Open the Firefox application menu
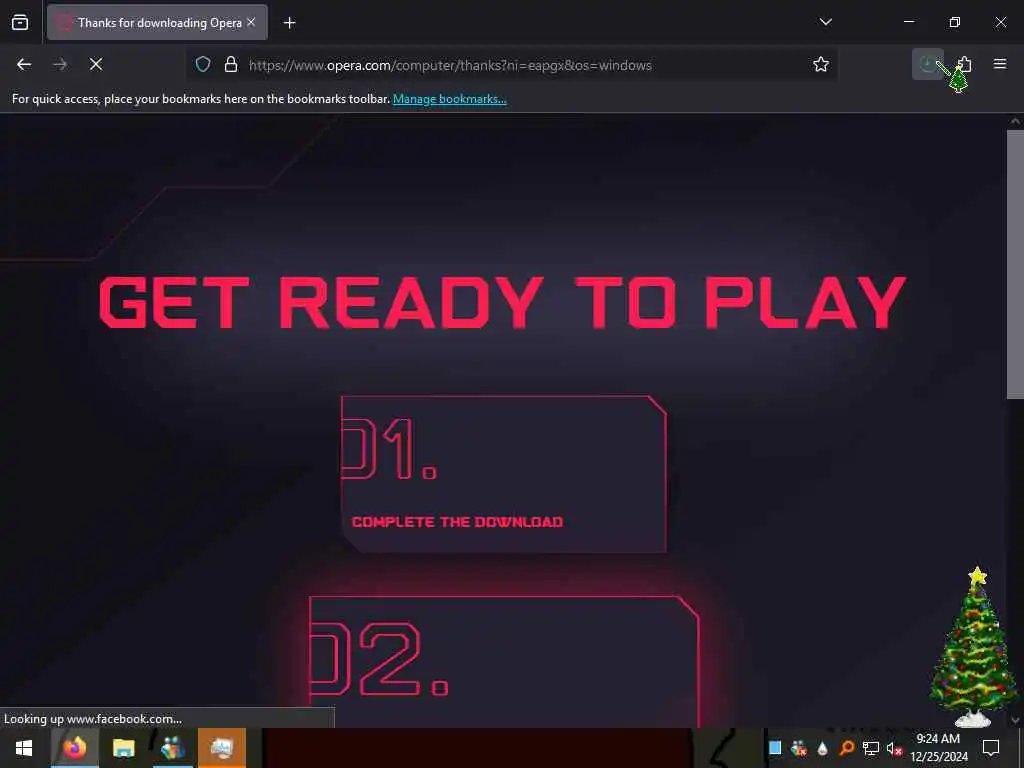The width and height of the screenshot is (1024, 768). pos(1000,64)
